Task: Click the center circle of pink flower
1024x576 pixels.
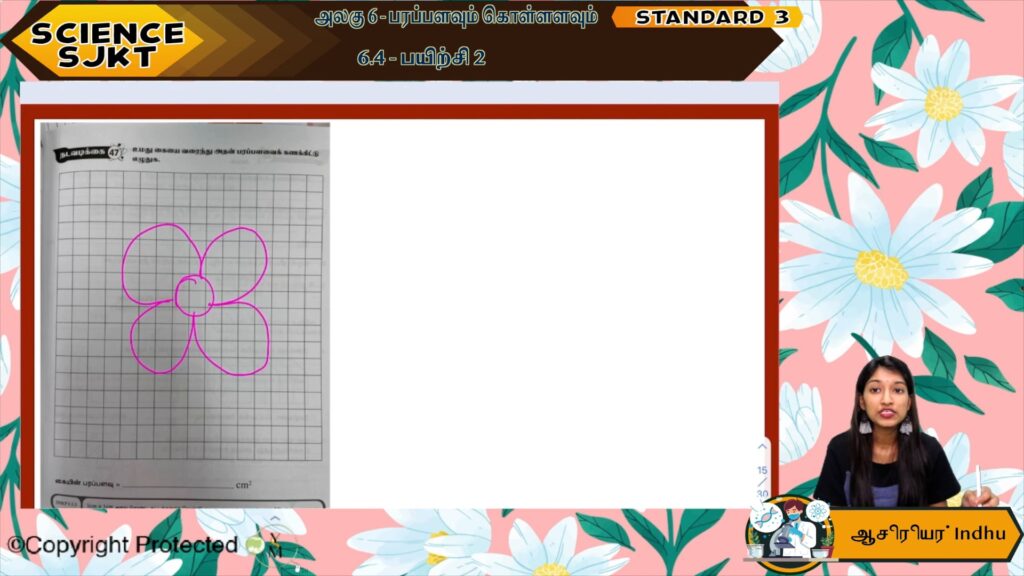Action: pyautogui.click(x=192, y=295)
